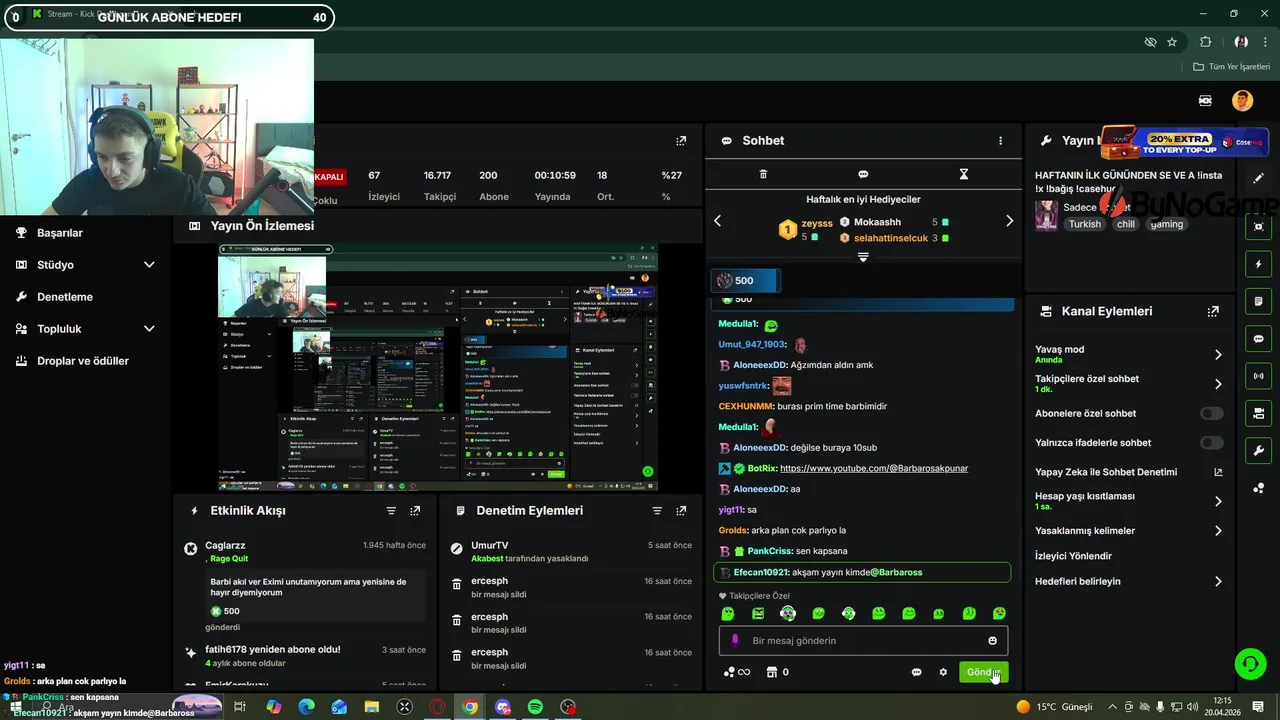Open the profile avatar at top right
Image resolution: width=1280 pixels, height=720 pixels.
(x=1242, y=100)
